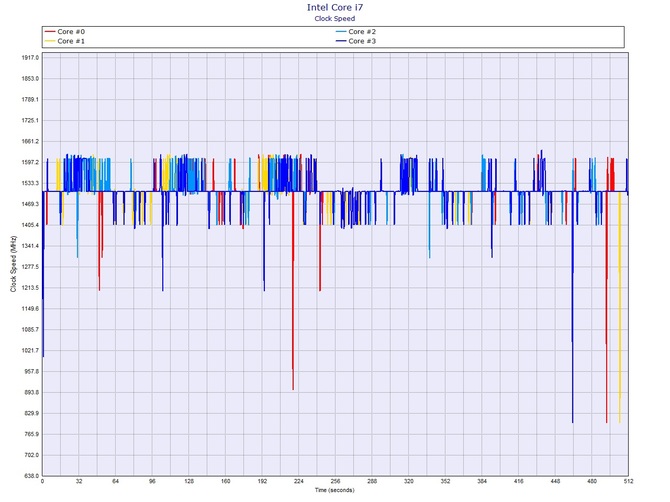Click the 0 tick on the time axis

(42, 482)
